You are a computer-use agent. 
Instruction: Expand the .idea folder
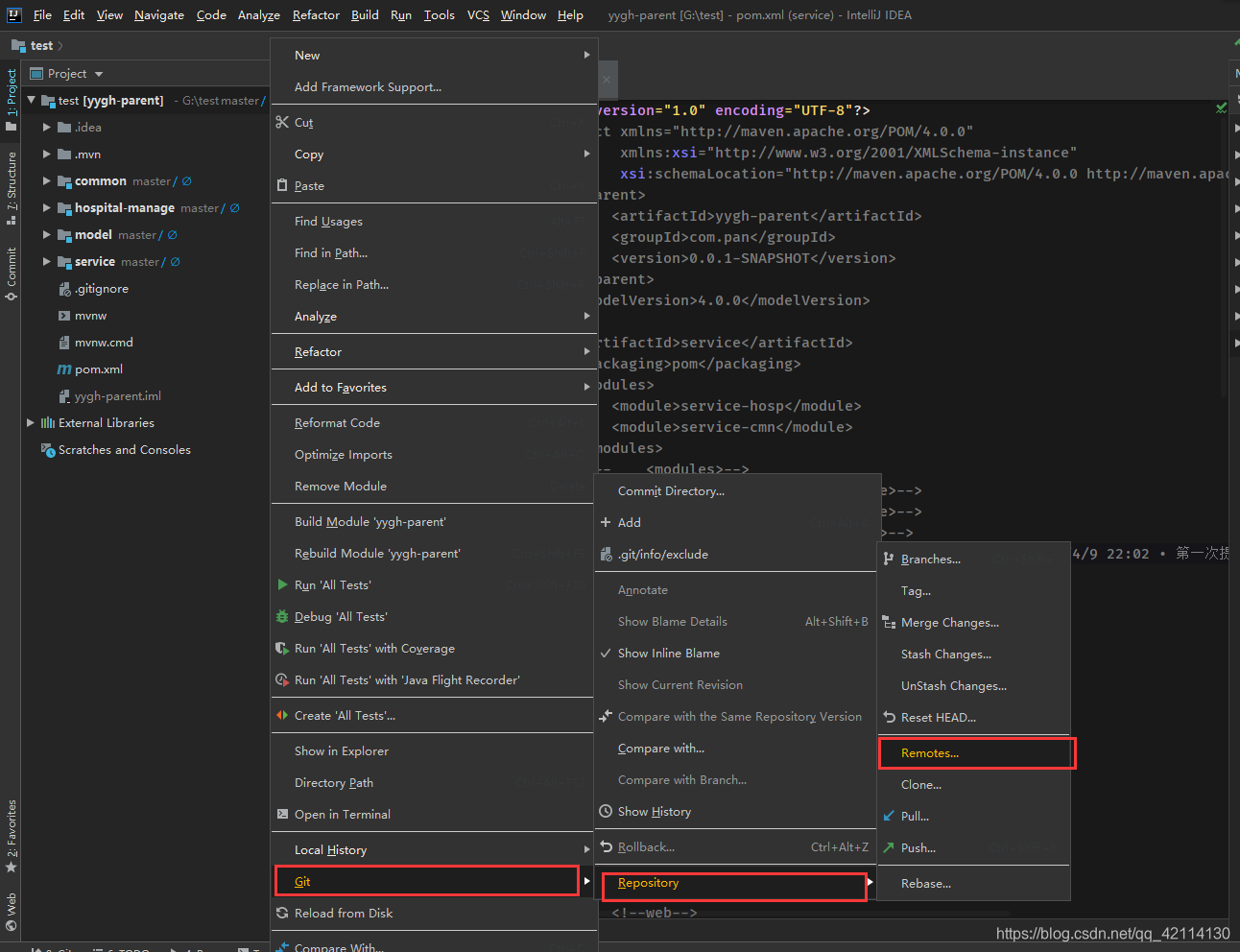click(x=46, y=127)
